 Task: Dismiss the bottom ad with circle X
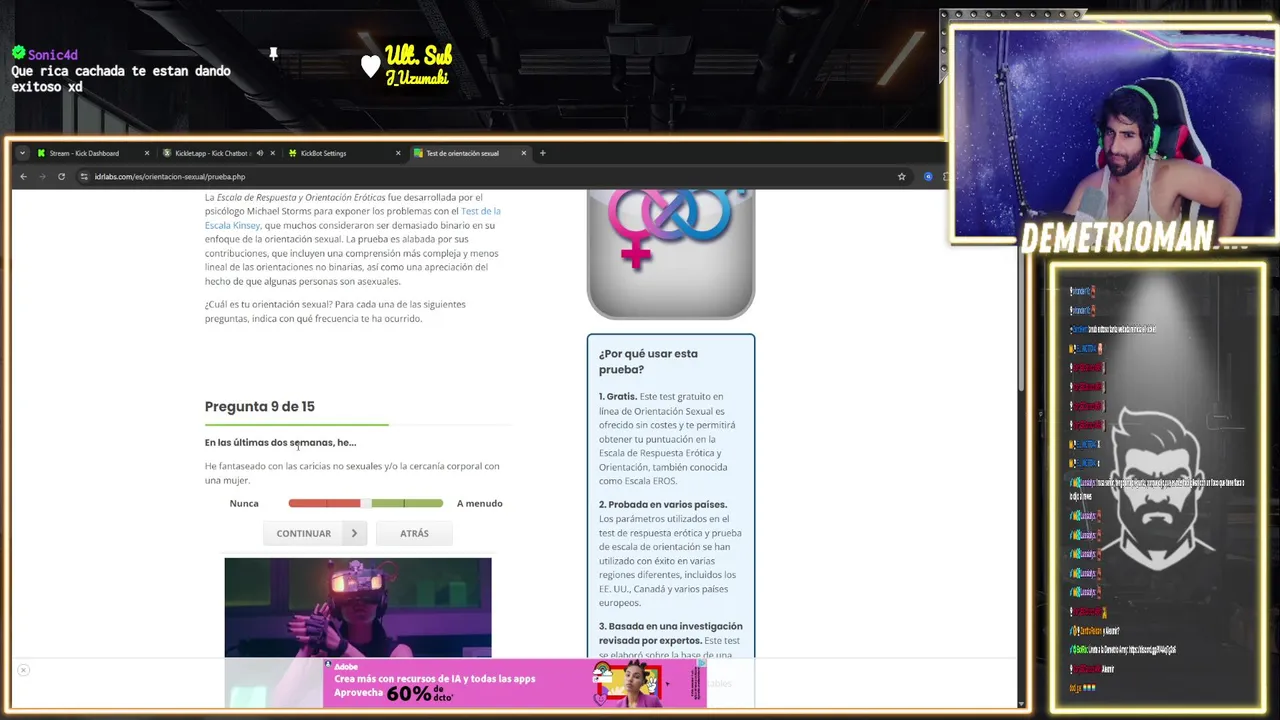[x=23, y=670]
